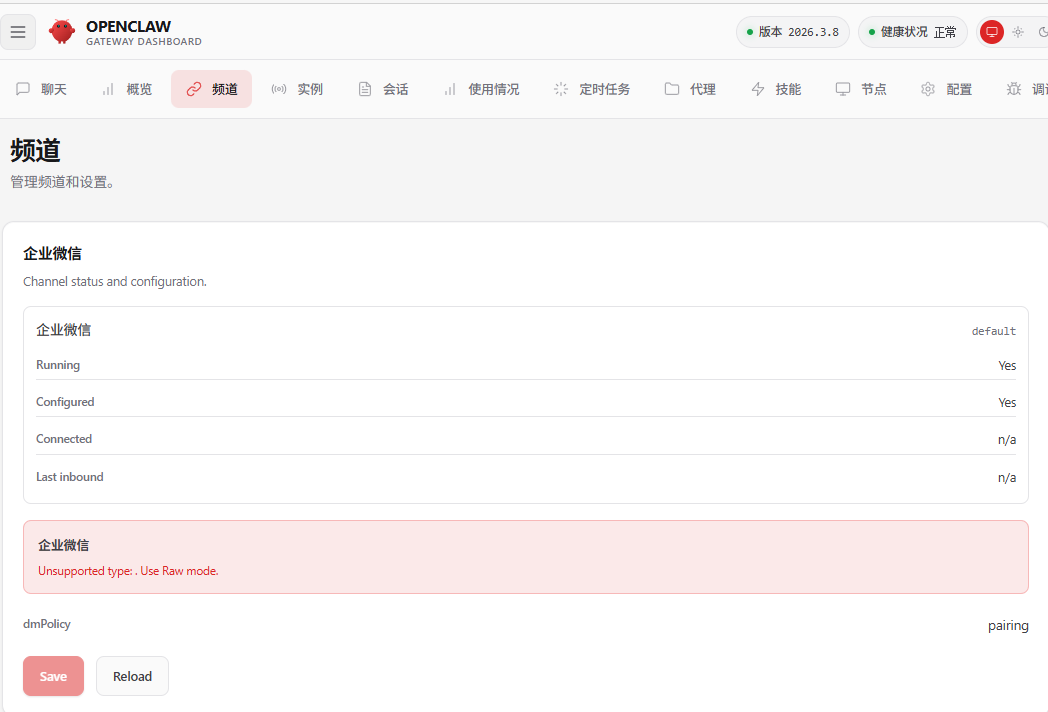Screen dimensions: 1048x712
Task: Click the 健康状况 正常 status badge
Action: click(x=912, y=32)
